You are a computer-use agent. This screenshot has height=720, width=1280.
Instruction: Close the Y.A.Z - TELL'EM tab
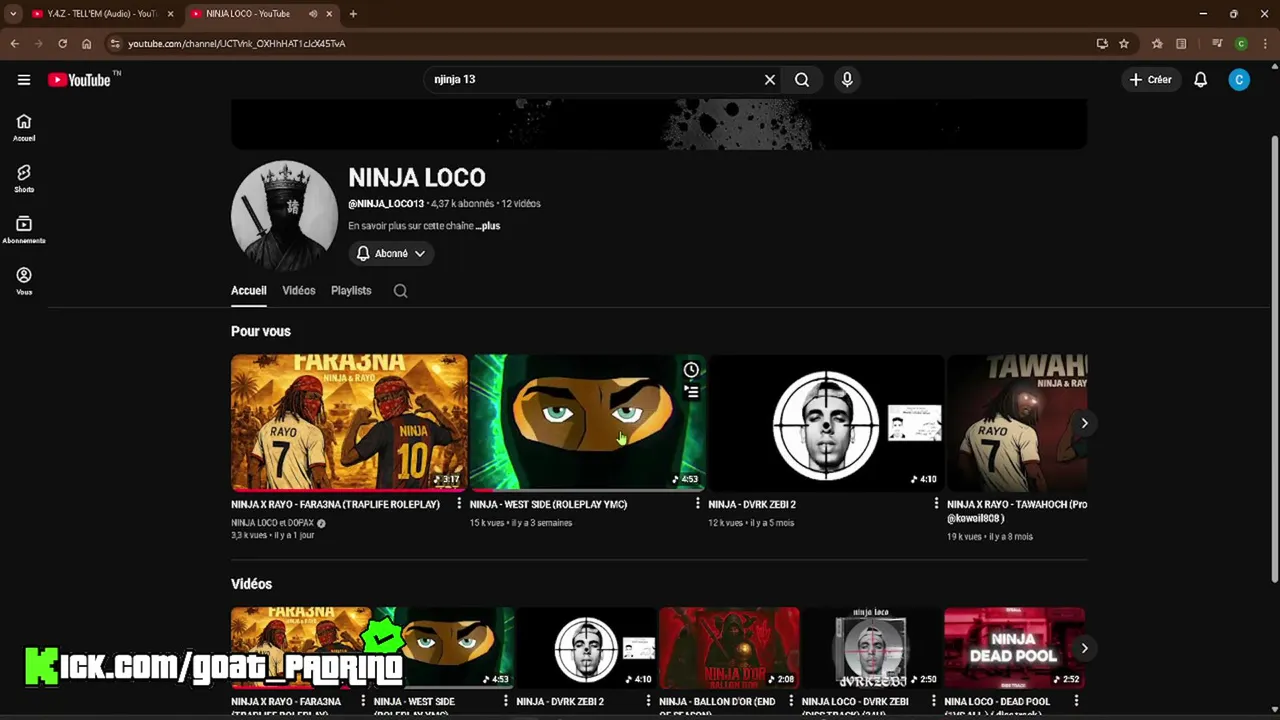click(170, 14)
